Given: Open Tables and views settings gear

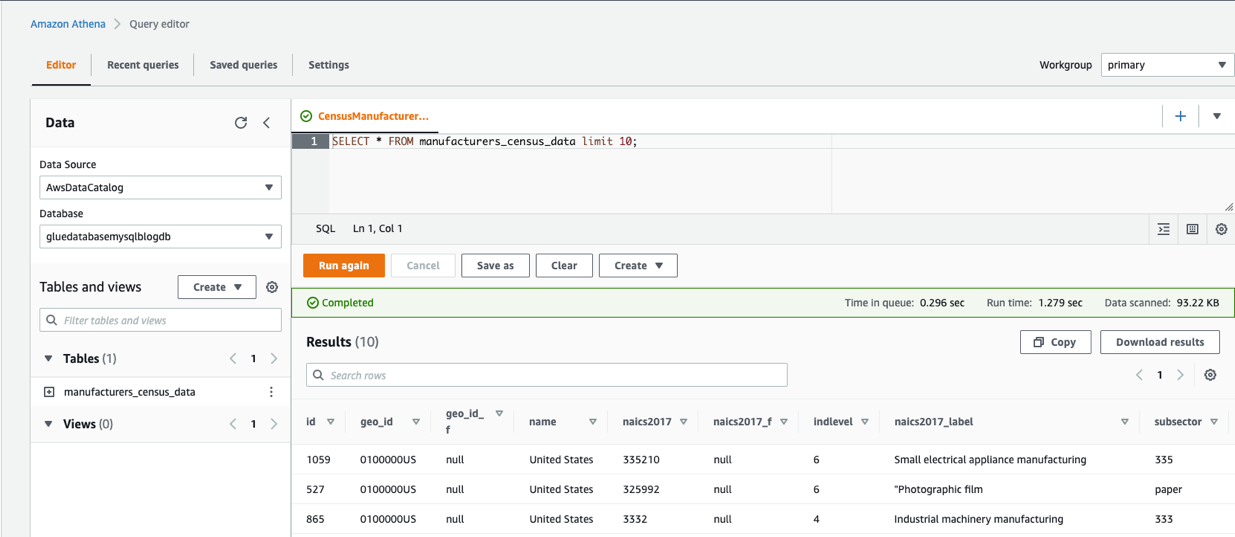Looking at the screenshot, I should click(272, 287).
